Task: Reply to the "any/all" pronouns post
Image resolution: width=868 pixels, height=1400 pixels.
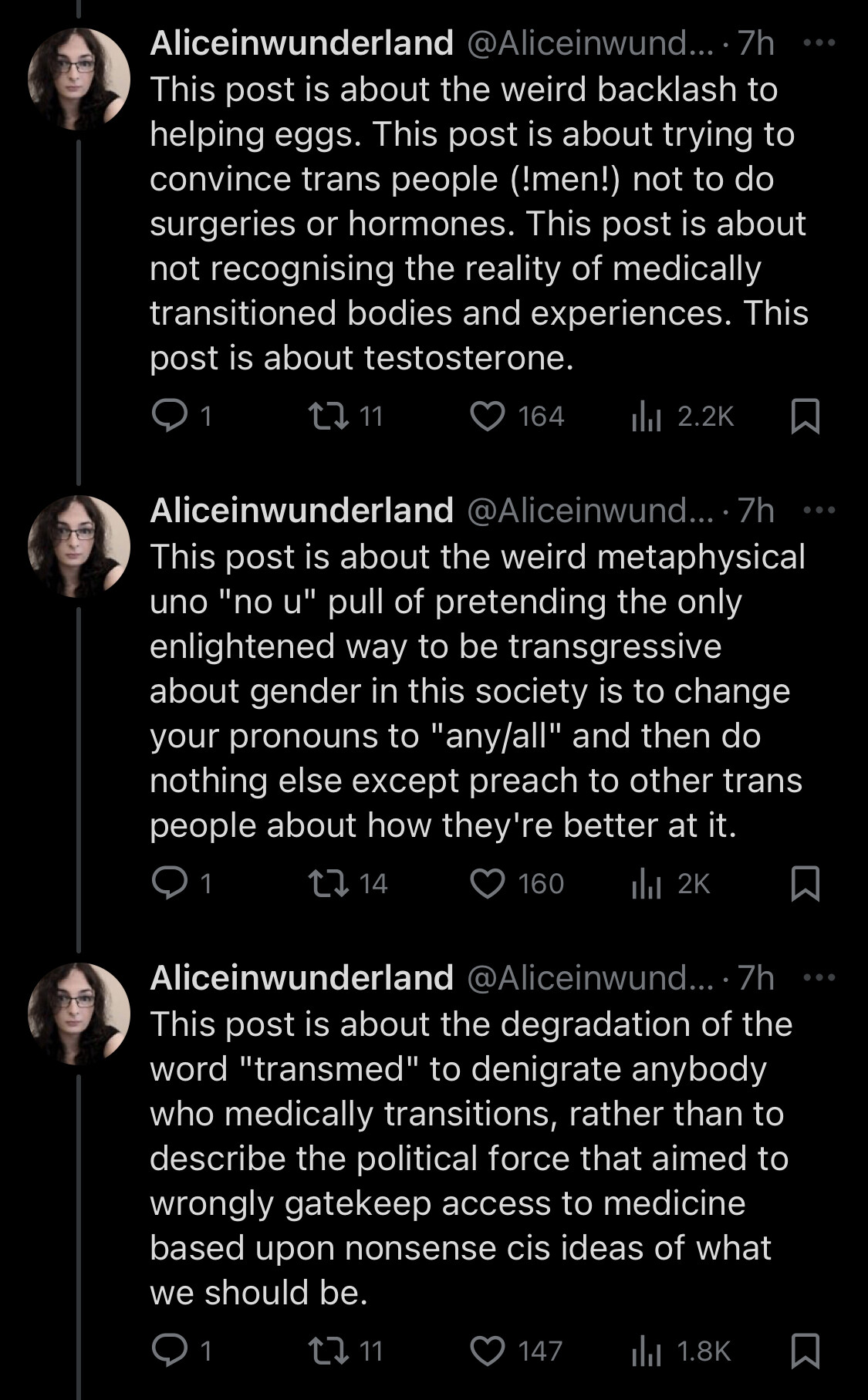Action: (x=167, y=884)
